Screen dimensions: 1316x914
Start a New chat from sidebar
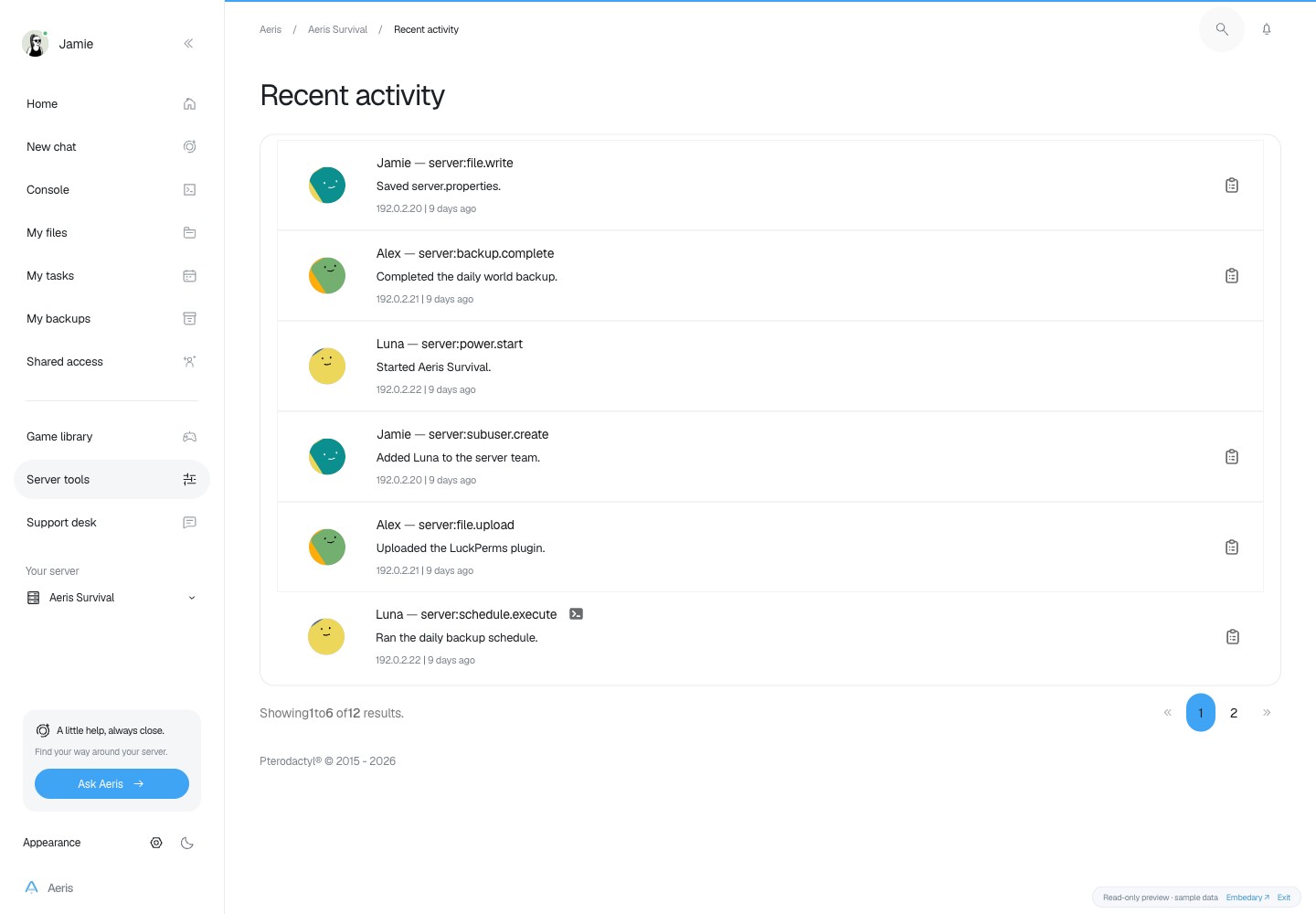pos(111,147)
